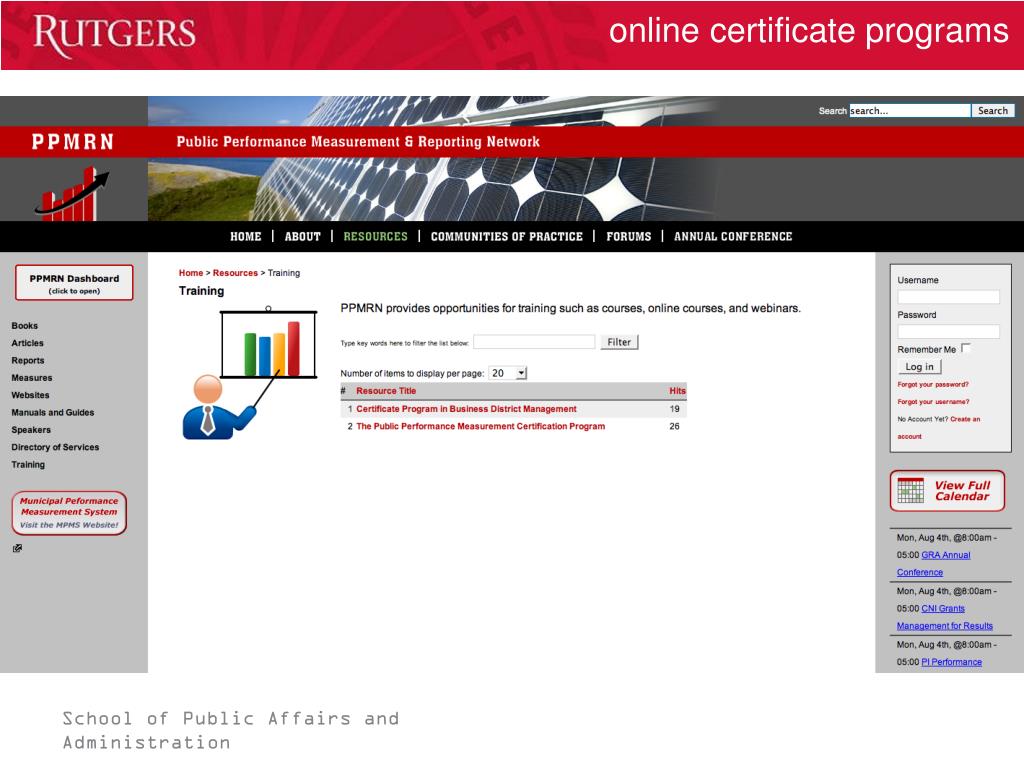Visit the Municipal Performance Measurement System banner

pyautogui.click(x=69, y=513)
